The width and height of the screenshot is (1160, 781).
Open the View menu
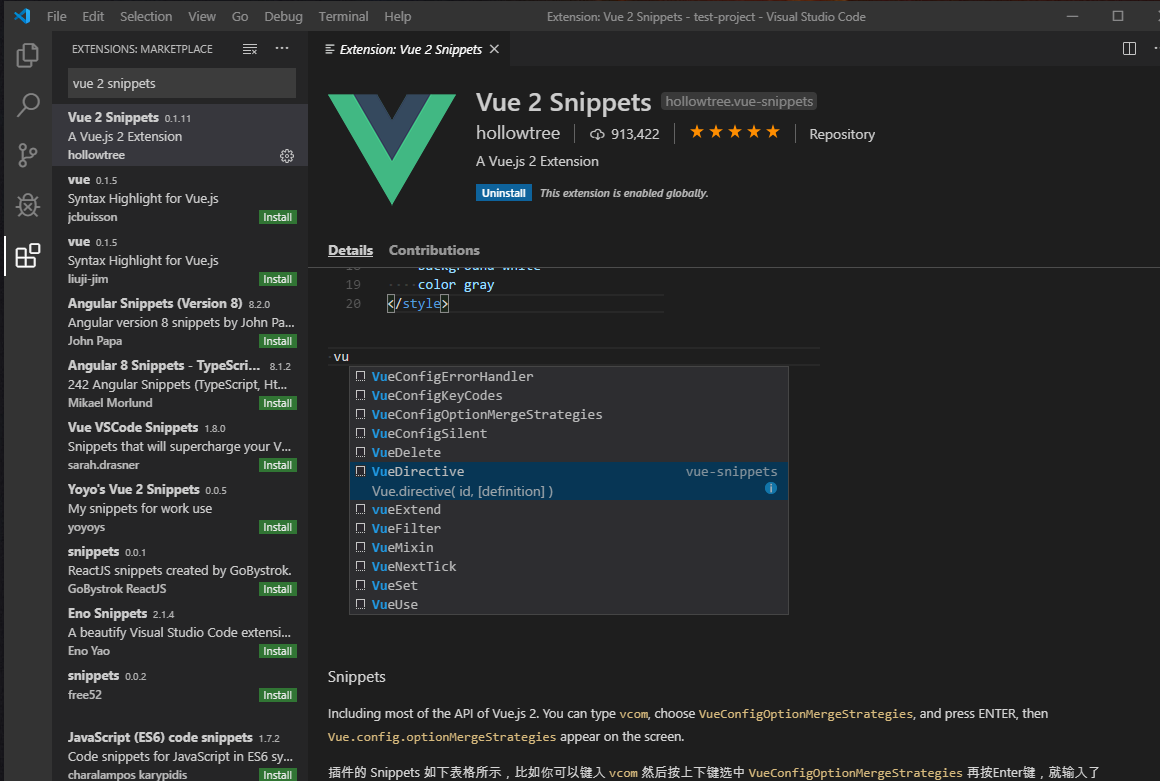(x=201, y=16)
